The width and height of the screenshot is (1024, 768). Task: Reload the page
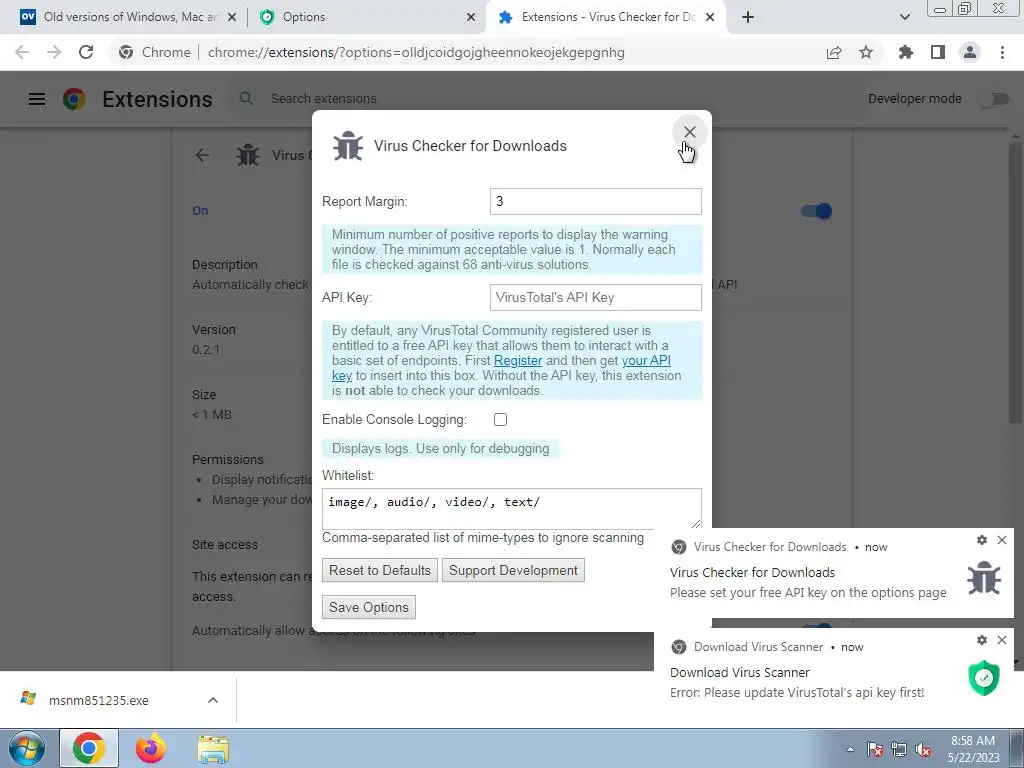tap(86, 52)
